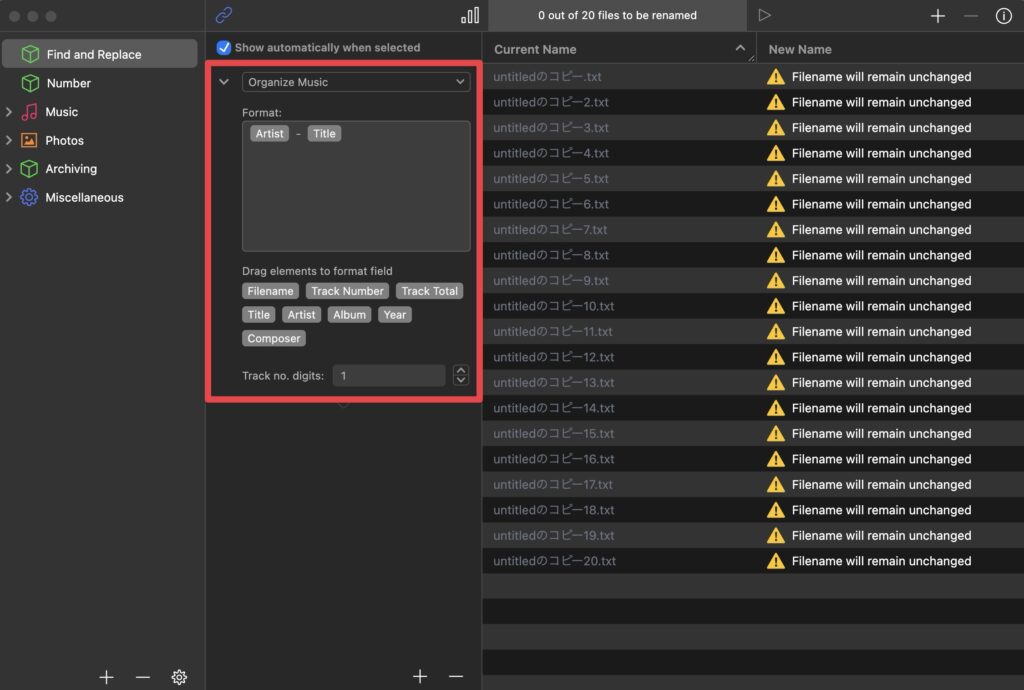Expand the Music group in sidebar
The image size is (1024, 690).
click(9, 112)
